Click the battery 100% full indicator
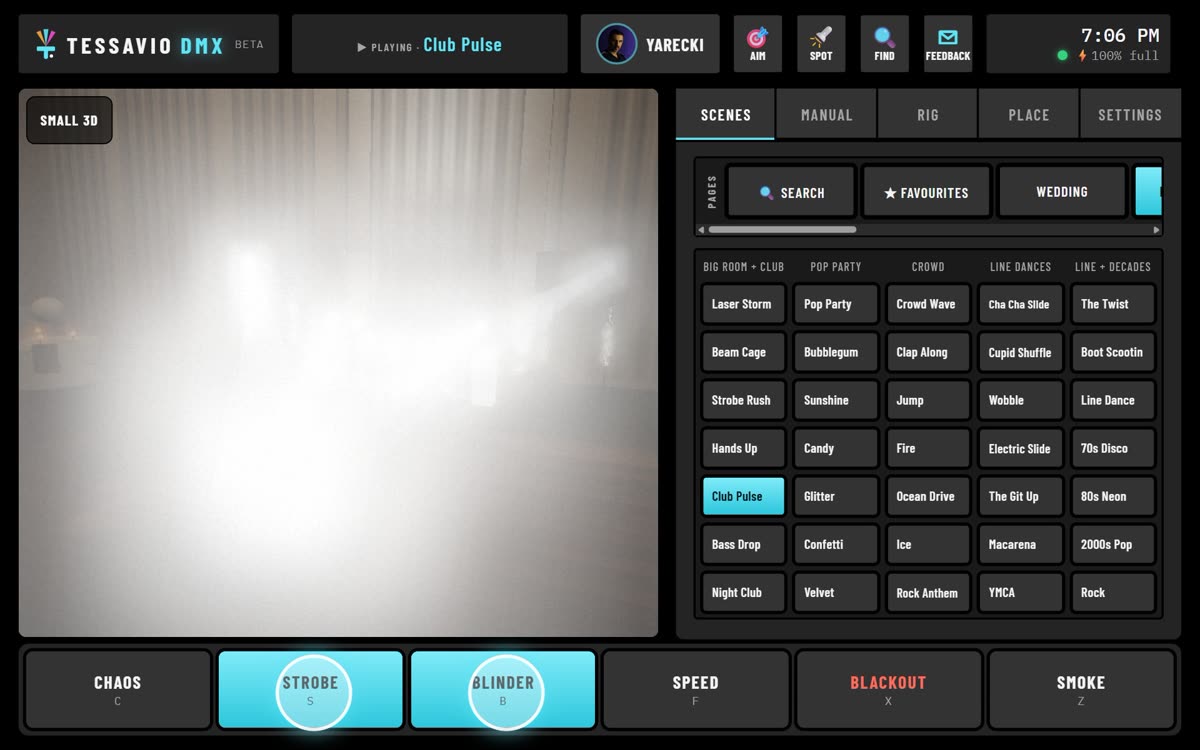 [1118, 56]
